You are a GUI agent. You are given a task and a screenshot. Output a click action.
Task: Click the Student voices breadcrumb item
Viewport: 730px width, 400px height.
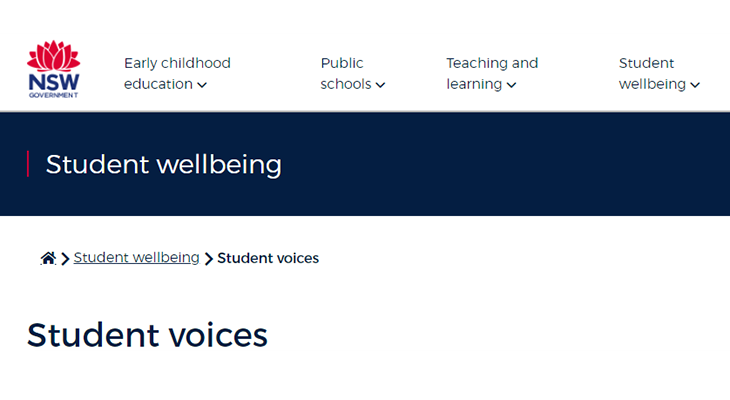click(x=268, y=258)
